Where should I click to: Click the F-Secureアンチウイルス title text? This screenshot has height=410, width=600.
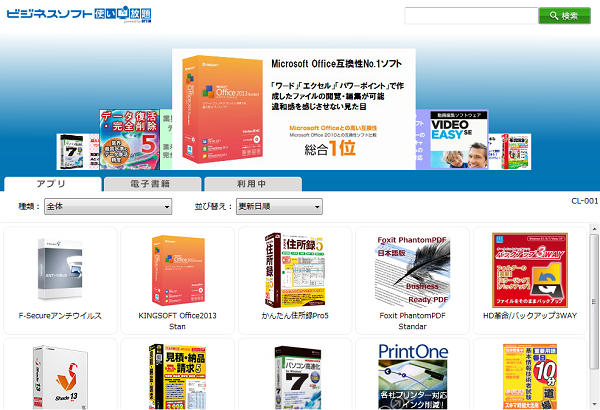pyautogui.click(x=60, y=316)
